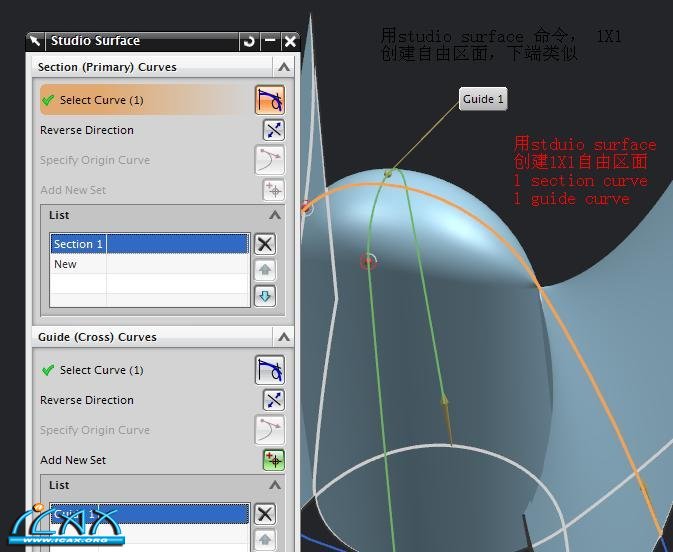Move section list item down with the arrow
The image size is (673, 552).
click(x=264, y=296)
